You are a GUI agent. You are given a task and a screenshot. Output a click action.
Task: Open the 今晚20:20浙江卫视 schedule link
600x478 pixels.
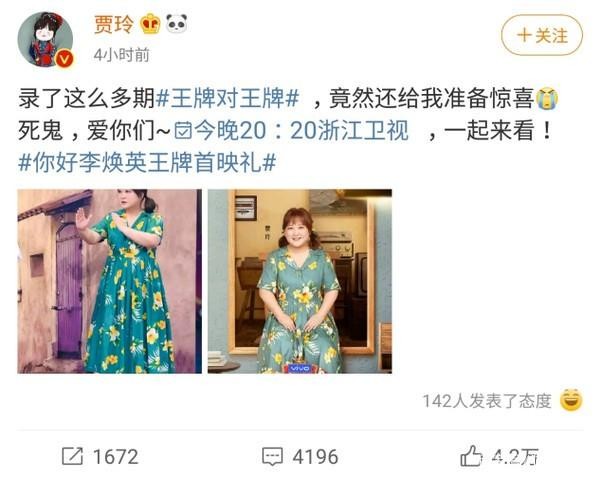click(x=292, y=131)
